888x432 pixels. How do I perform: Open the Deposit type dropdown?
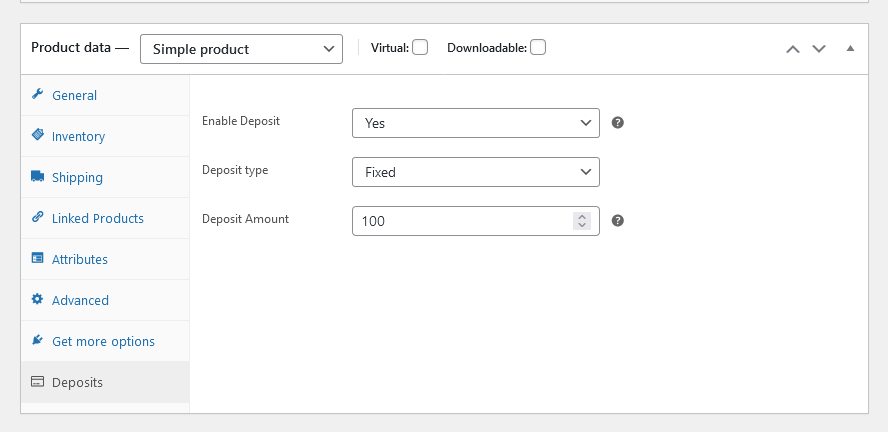point(476,172)
